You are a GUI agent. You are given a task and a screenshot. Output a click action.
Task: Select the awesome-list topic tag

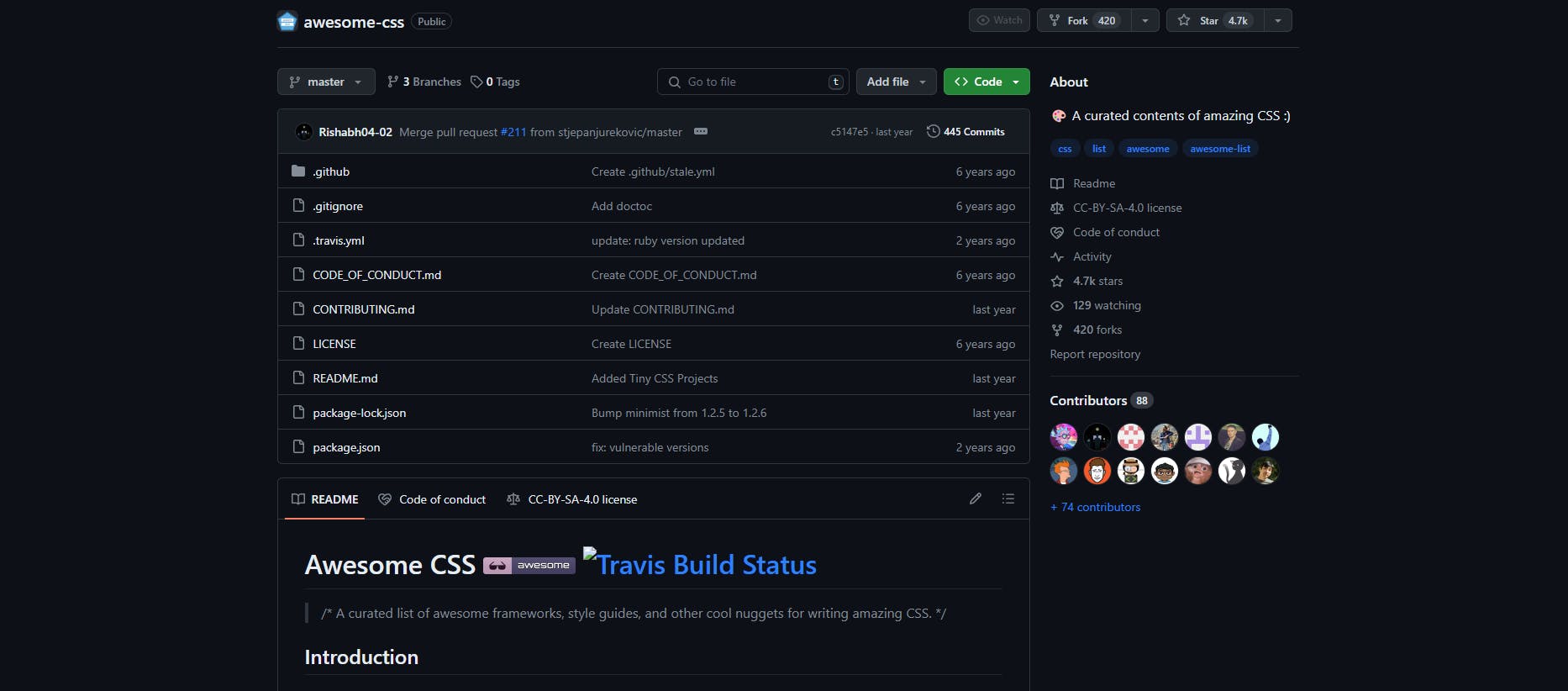tap(1220, 149)
